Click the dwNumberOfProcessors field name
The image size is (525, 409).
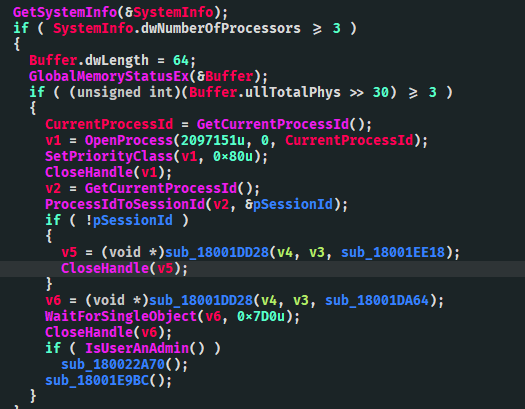click(x=221, y=28)
